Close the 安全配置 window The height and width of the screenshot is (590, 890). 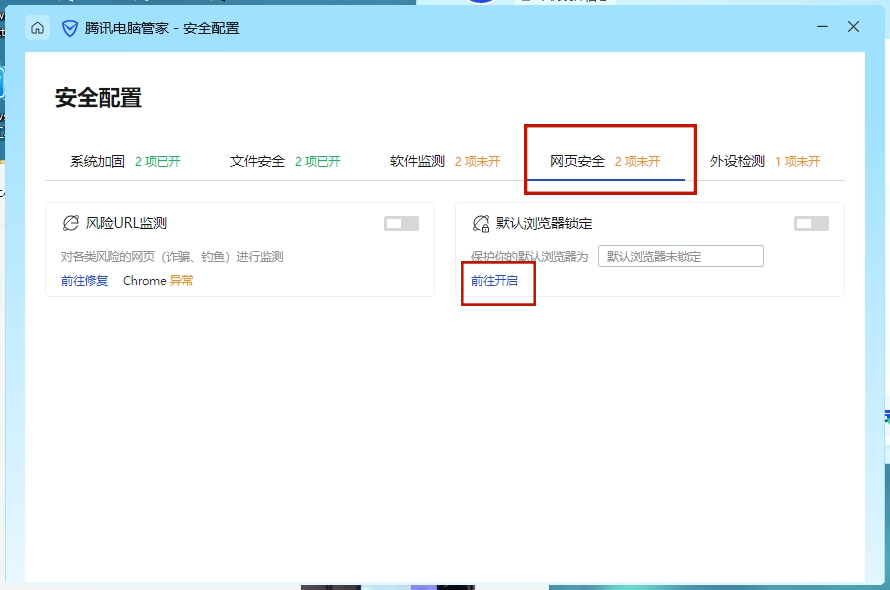tap(854, 27)
